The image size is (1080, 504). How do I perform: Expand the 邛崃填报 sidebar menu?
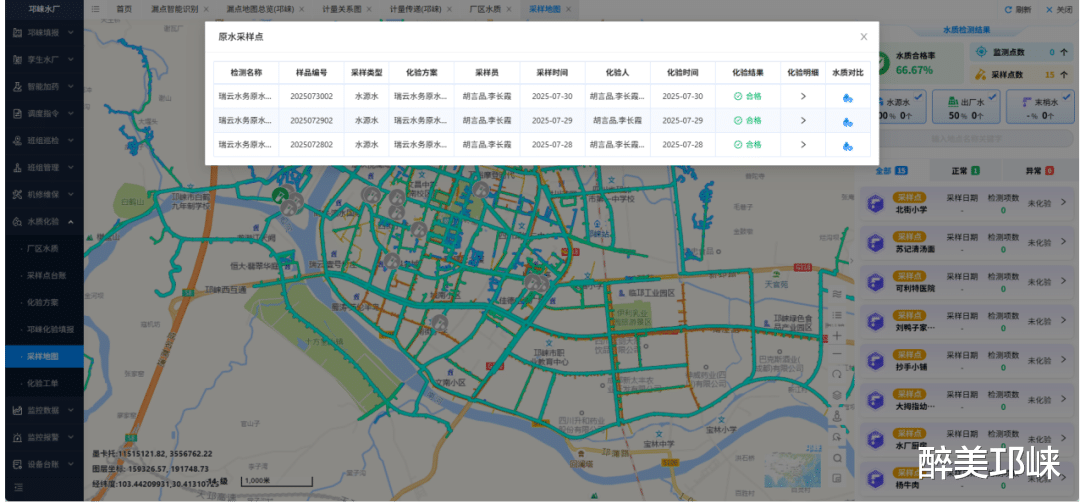click(x=44, y=32)
